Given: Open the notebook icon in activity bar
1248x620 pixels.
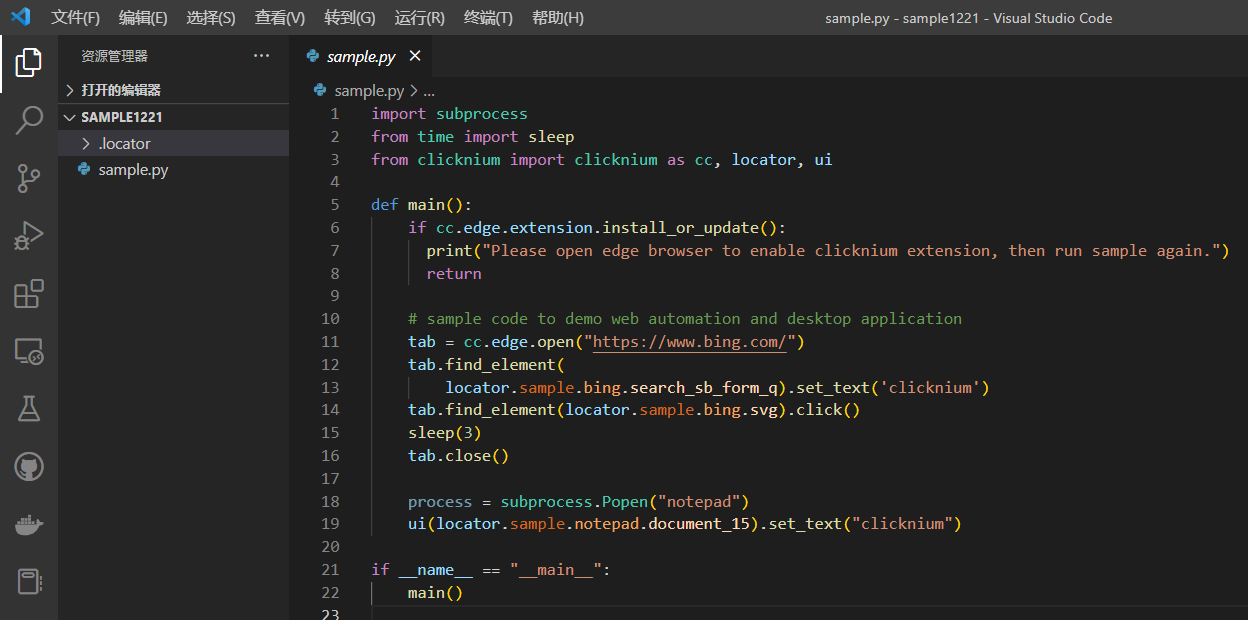Looking at the screenshot, I should point(28,582).
